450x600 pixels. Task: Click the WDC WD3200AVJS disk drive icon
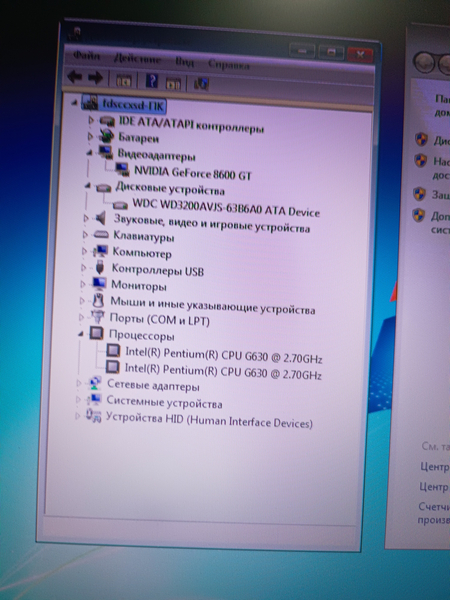tap(120, 205)
